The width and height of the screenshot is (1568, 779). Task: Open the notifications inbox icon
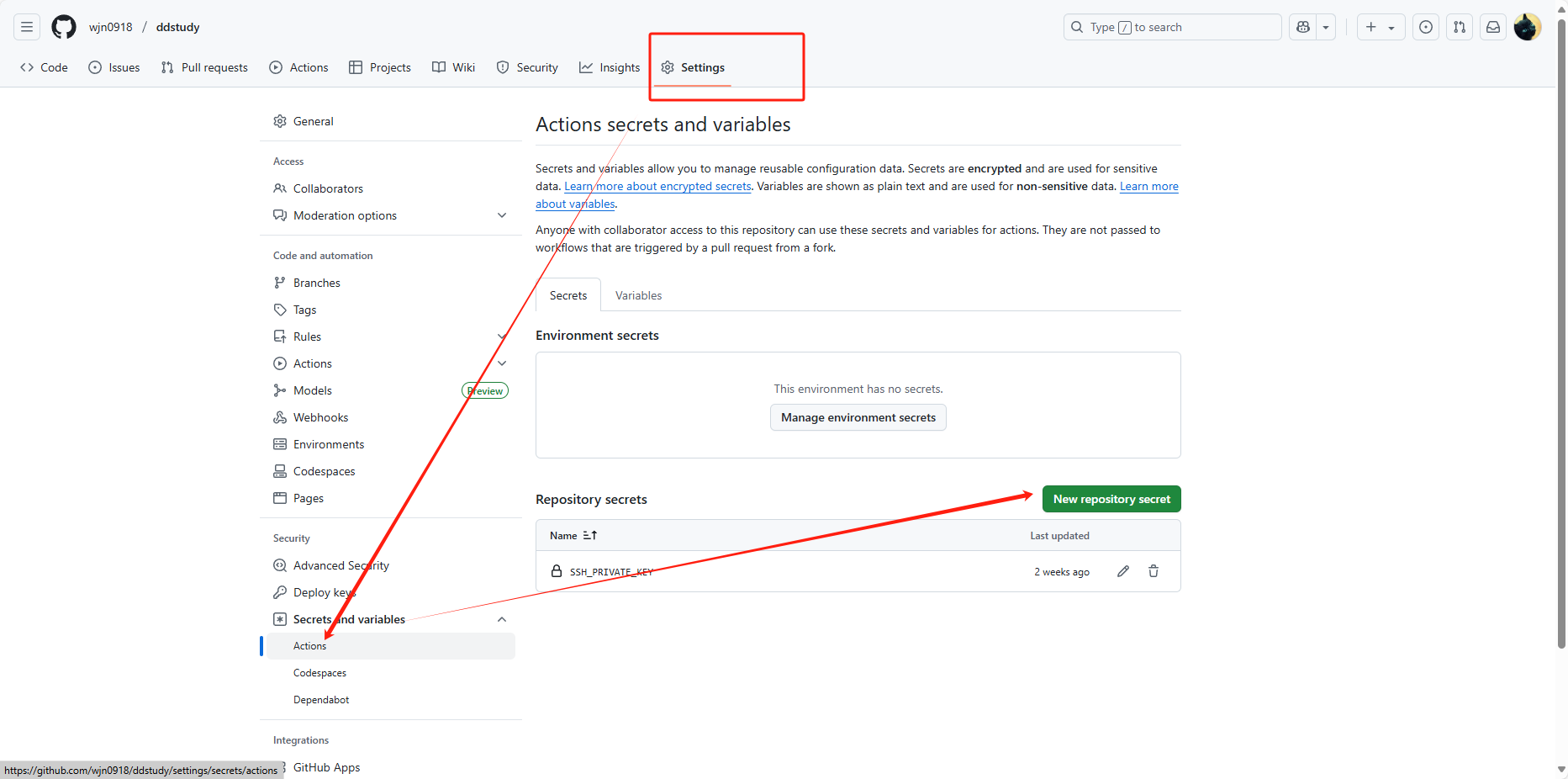tap(1493, 27)
